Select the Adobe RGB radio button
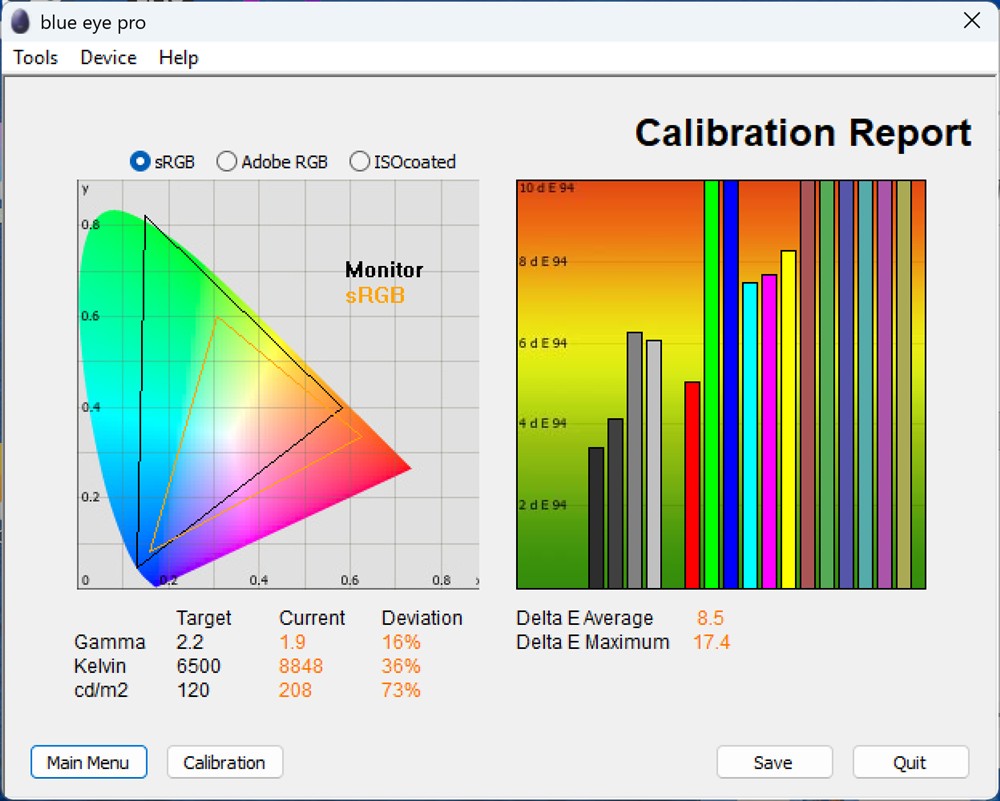The image size is (1000, 801). pyautogui.click(x=227, y=161)
